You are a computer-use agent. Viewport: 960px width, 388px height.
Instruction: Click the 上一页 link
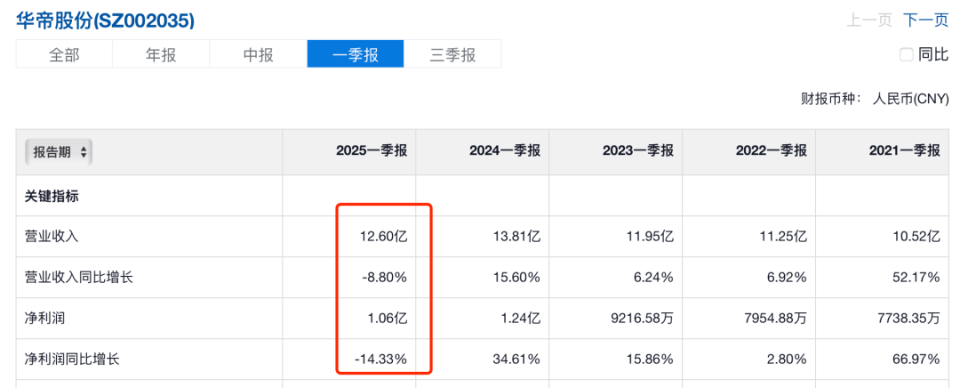[869, 20]
